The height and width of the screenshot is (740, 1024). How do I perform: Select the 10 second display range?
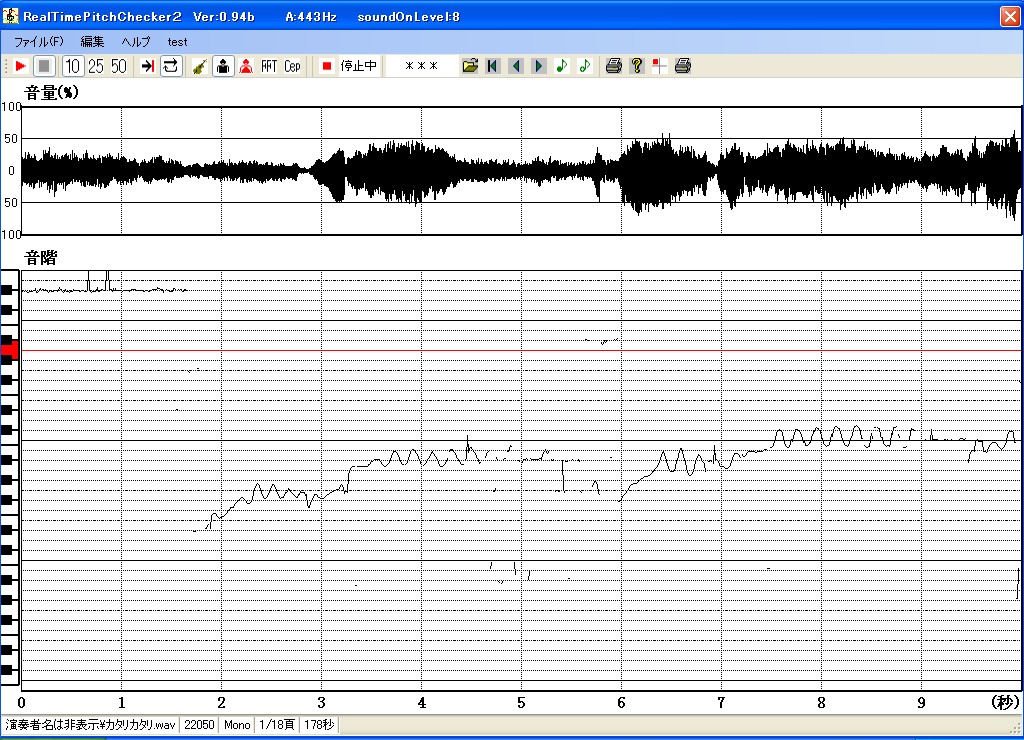click(x=72, y=66)
